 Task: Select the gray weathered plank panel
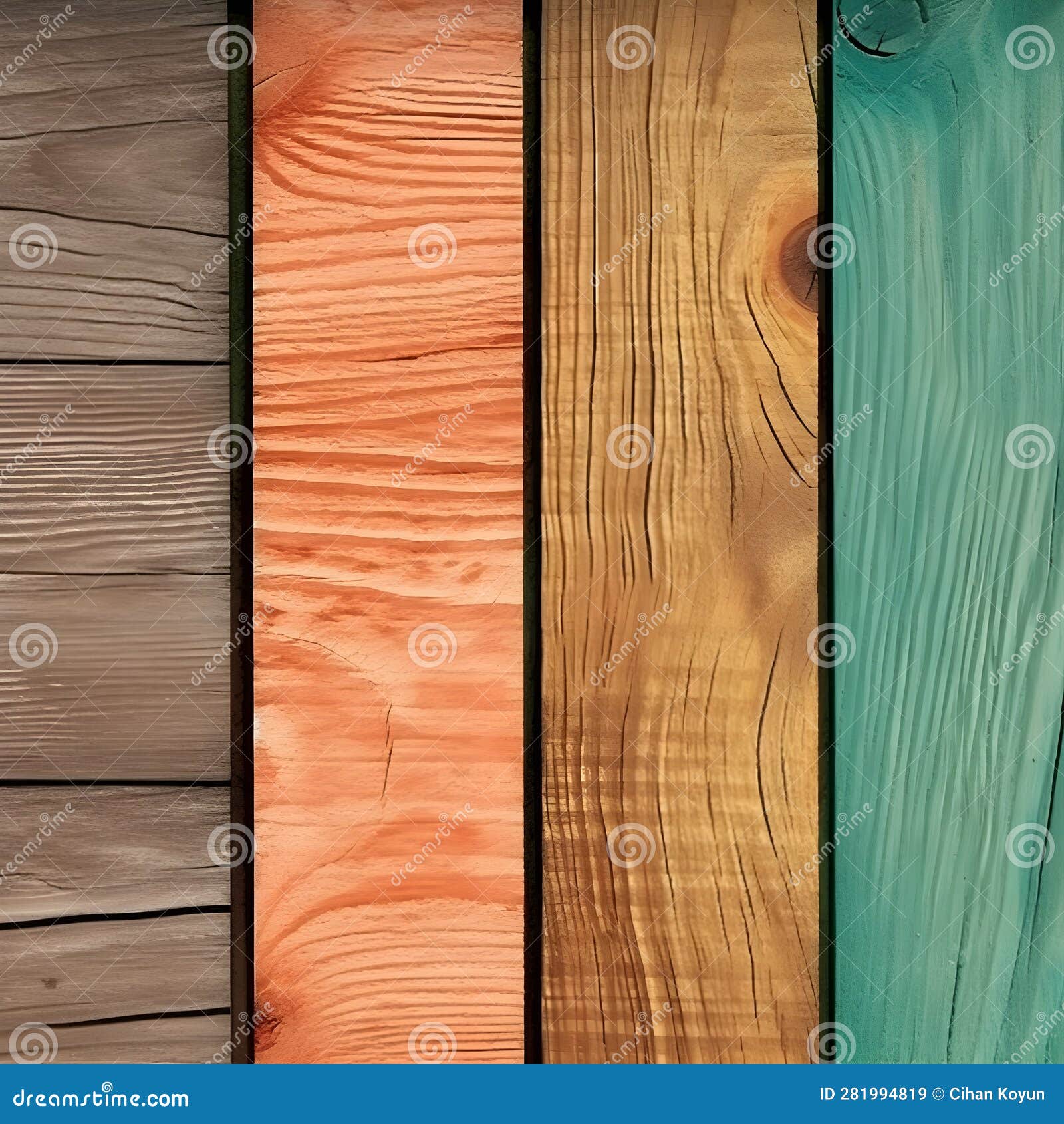click(113, 532)
